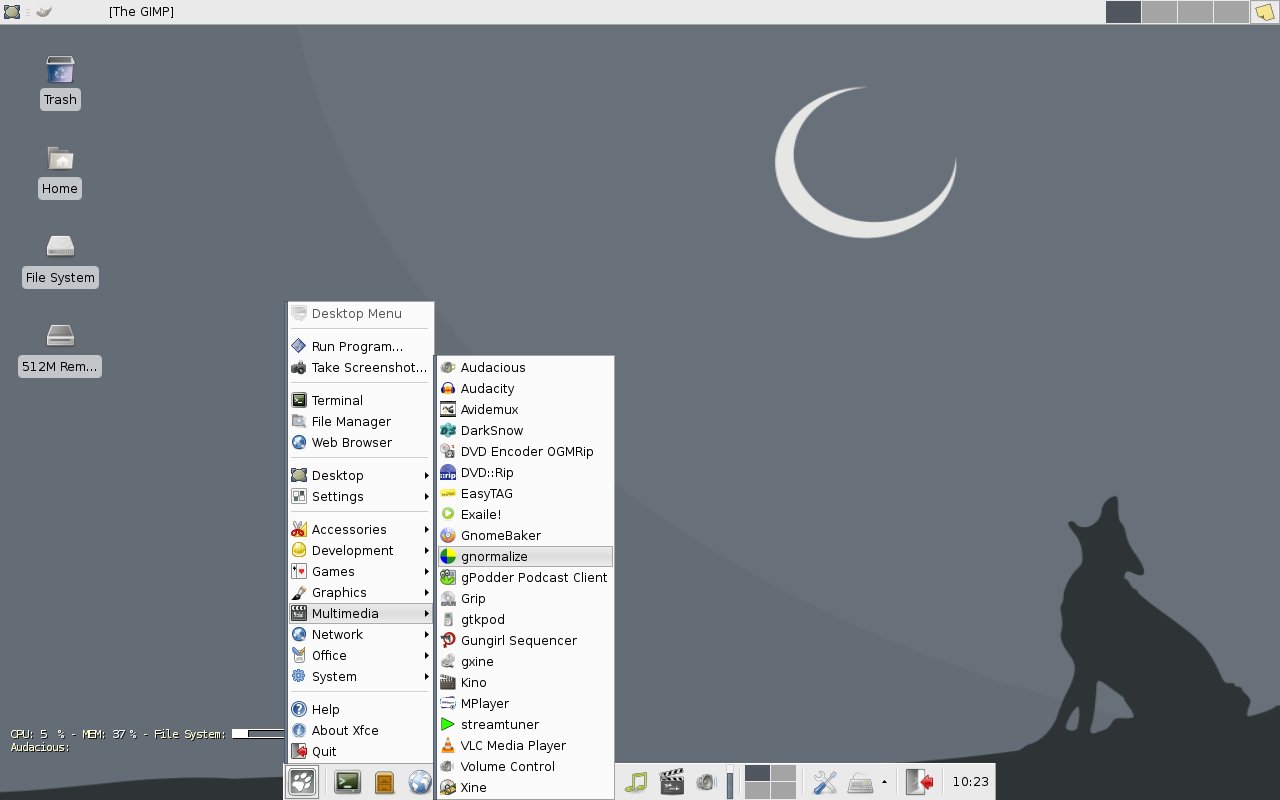Click the show desktop icon at top-left

click(12, 12)
